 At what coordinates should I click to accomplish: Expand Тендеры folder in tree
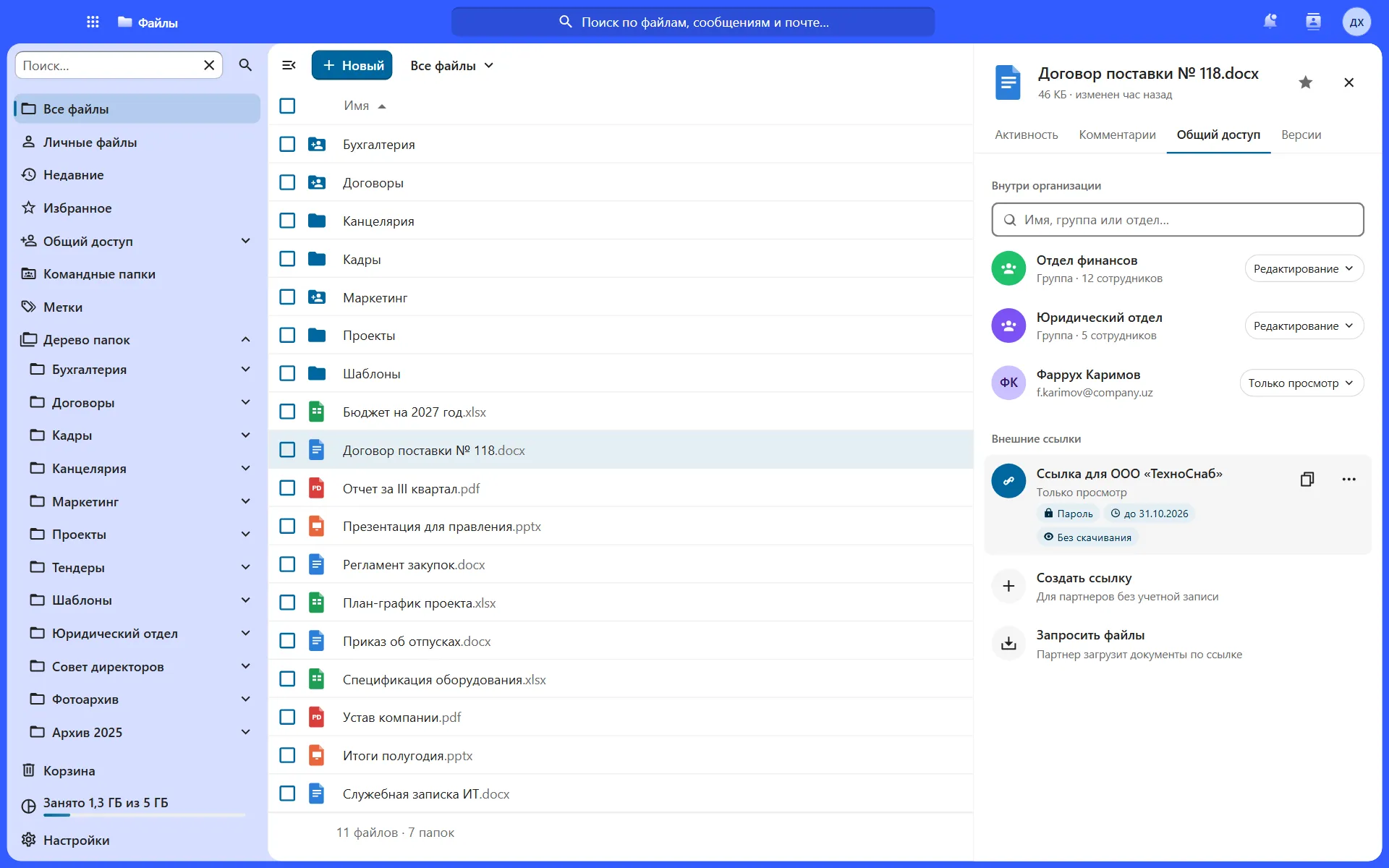pos(245,567)
